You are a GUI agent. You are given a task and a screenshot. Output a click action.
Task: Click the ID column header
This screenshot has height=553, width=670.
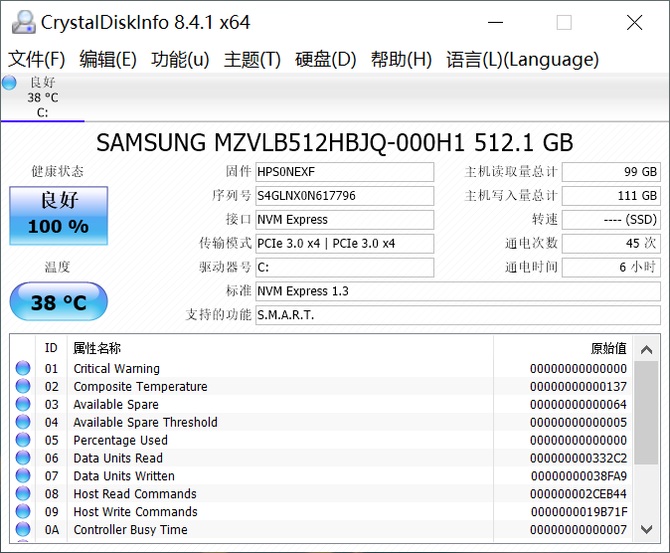click(51, 348)
